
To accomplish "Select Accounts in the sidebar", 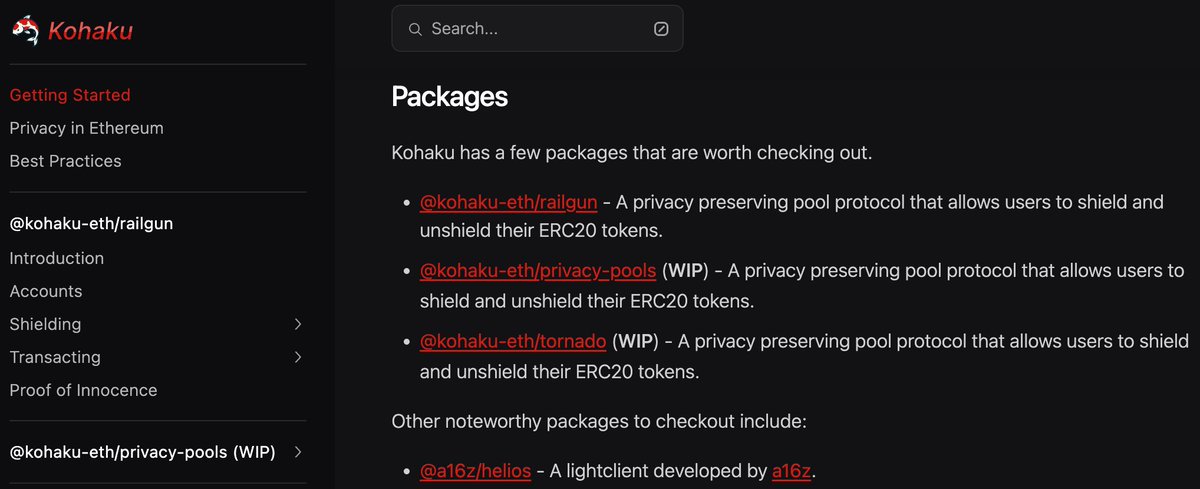I will tap(46, 291).
